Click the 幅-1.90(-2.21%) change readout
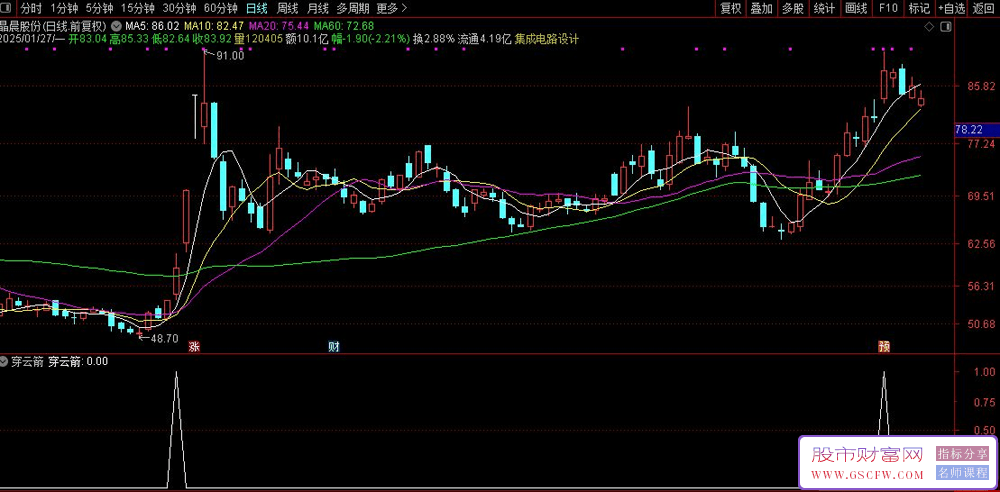 369,39
